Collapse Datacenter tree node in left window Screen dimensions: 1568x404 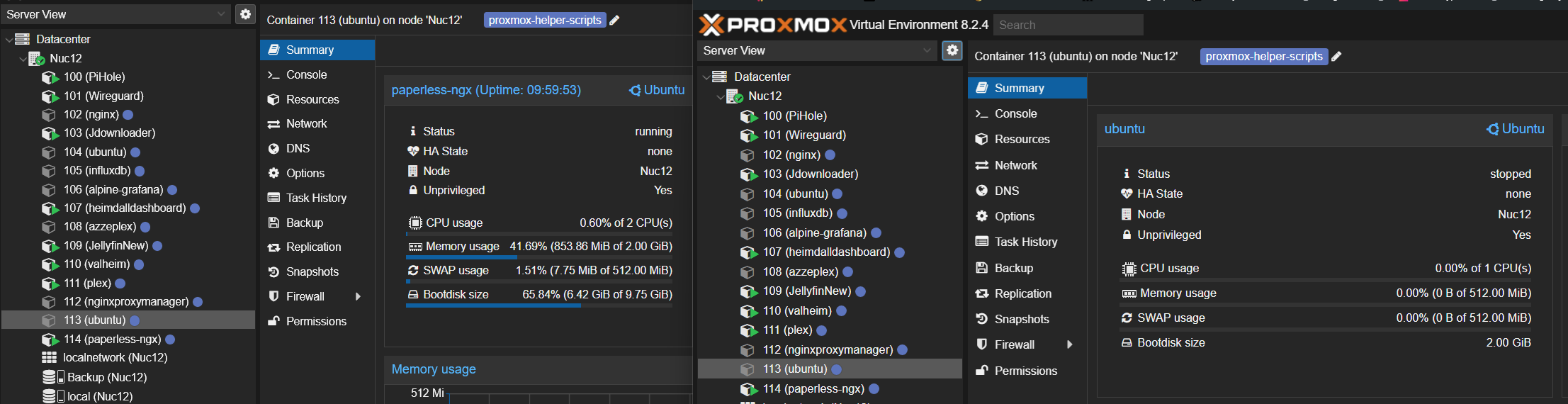tap(9, 40)
